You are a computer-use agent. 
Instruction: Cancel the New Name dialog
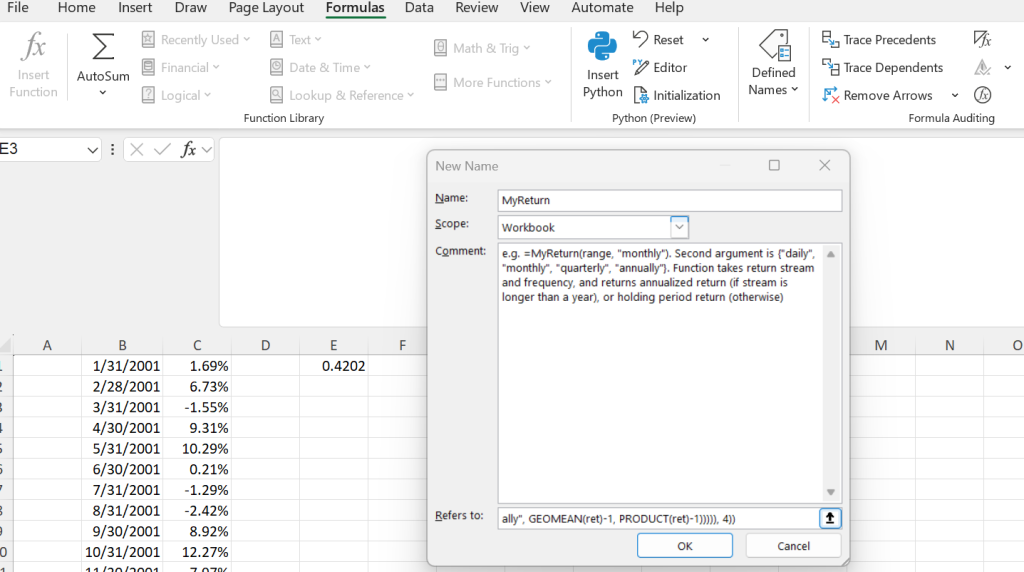click(x=793, y=546)
